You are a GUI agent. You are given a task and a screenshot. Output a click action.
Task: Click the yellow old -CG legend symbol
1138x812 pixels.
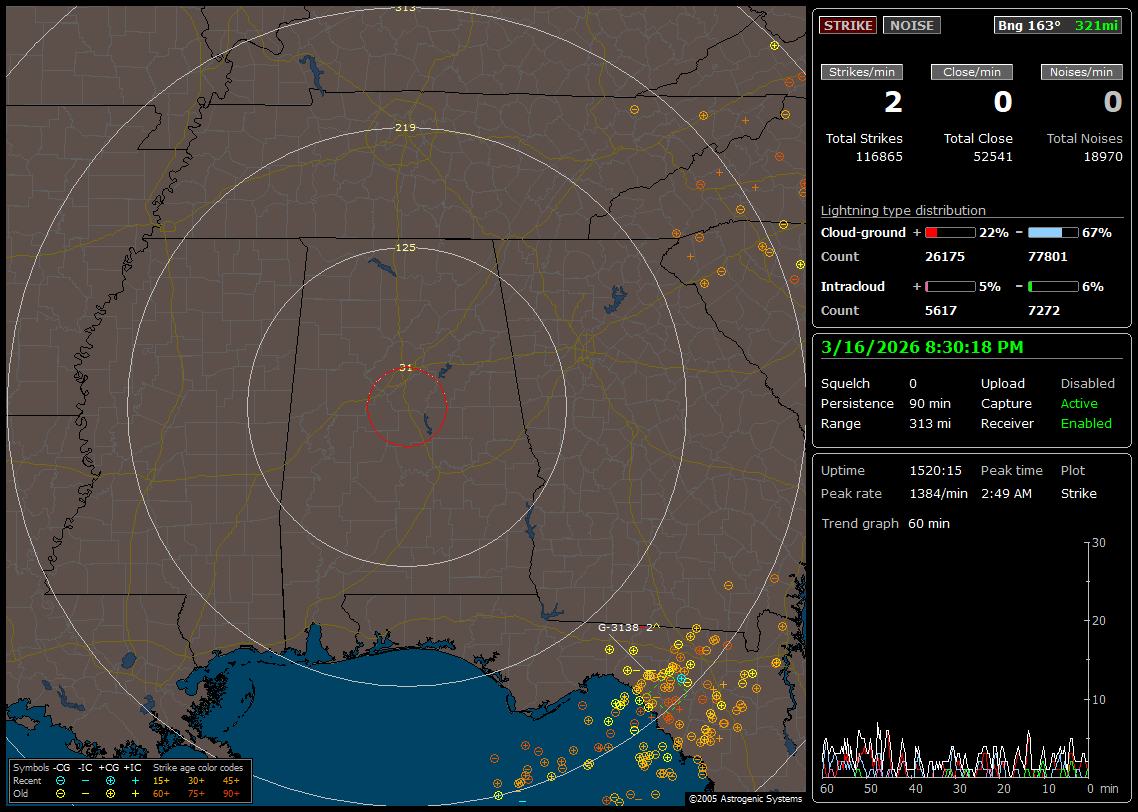coord(61,793)
